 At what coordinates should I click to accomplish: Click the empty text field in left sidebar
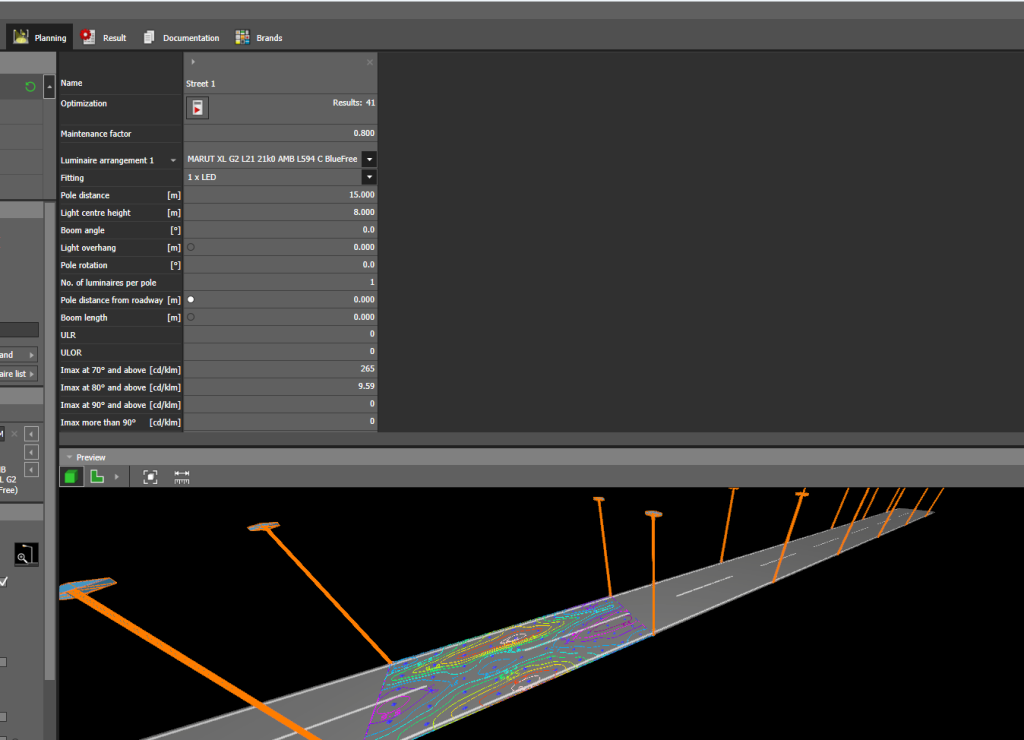click(19, 330)
